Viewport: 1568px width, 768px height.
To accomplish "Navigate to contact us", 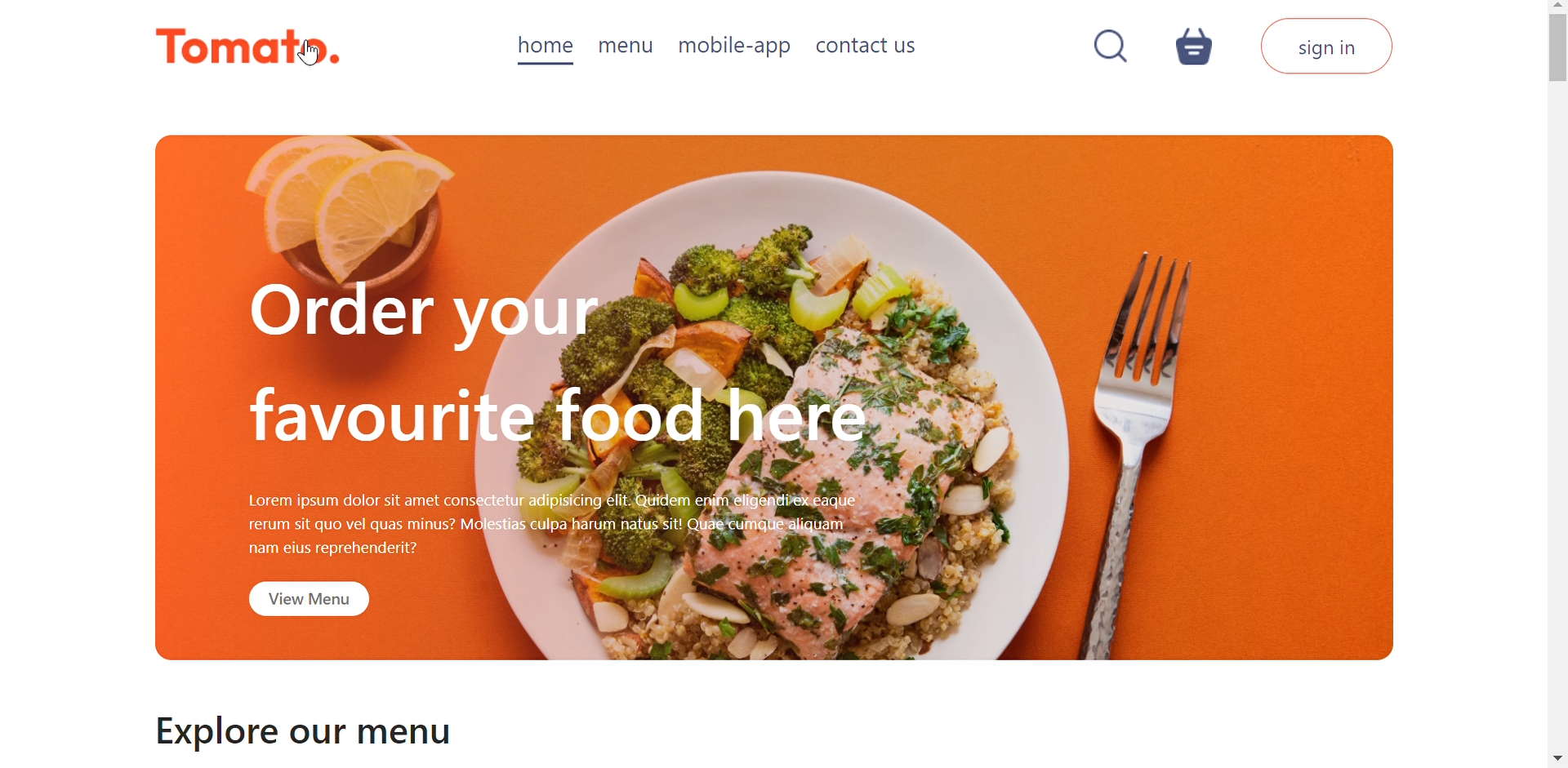I will point(866,46).
